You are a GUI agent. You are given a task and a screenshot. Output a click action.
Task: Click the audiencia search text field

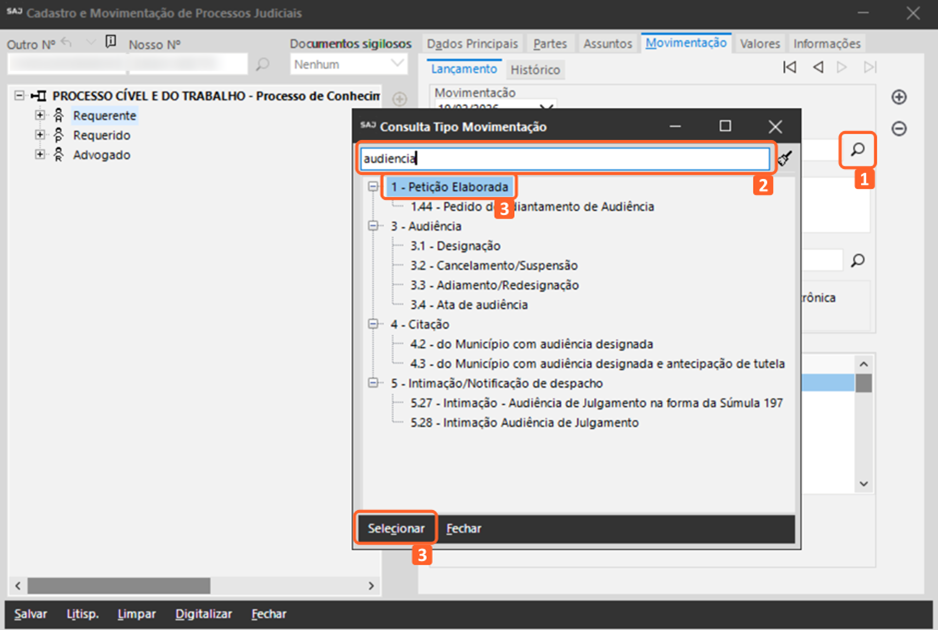pyautogui.click(x=564, y=158)
